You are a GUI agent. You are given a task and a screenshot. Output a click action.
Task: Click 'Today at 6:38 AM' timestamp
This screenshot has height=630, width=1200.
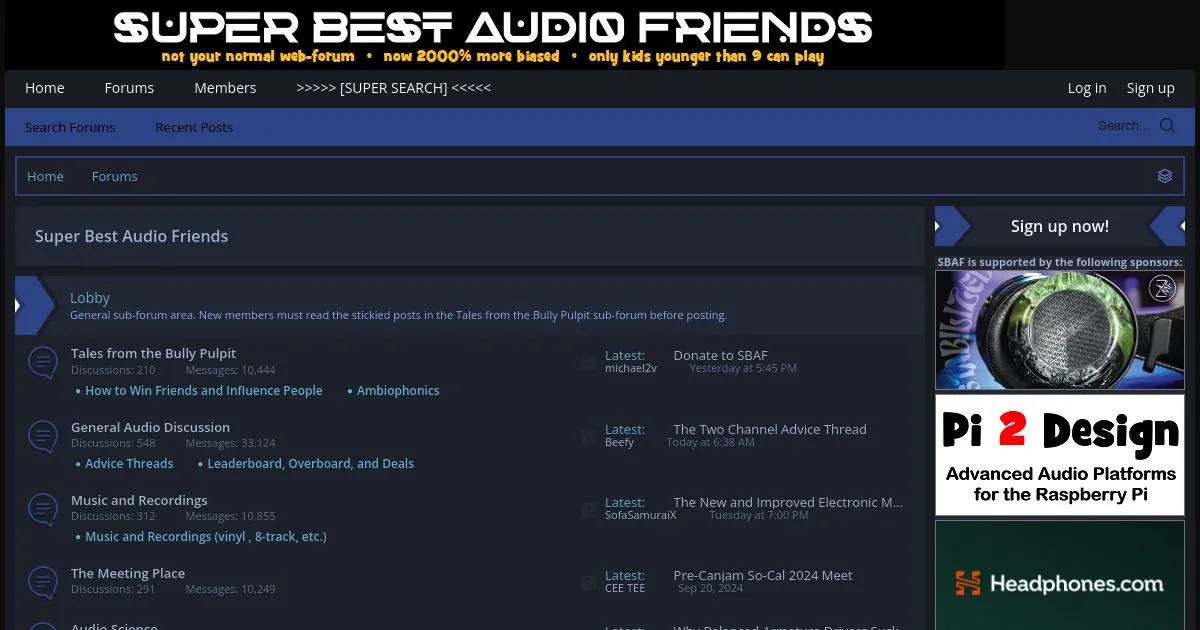(711, 443)
